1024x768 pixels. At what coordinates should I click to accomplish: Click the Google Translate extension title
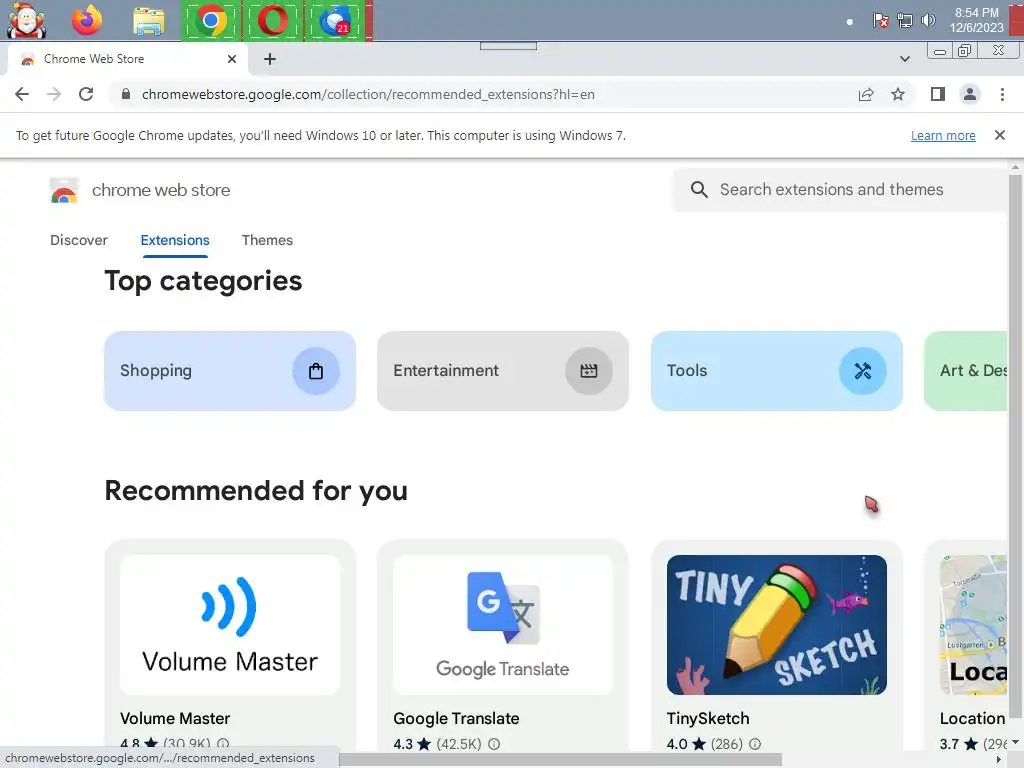[456, 718]
